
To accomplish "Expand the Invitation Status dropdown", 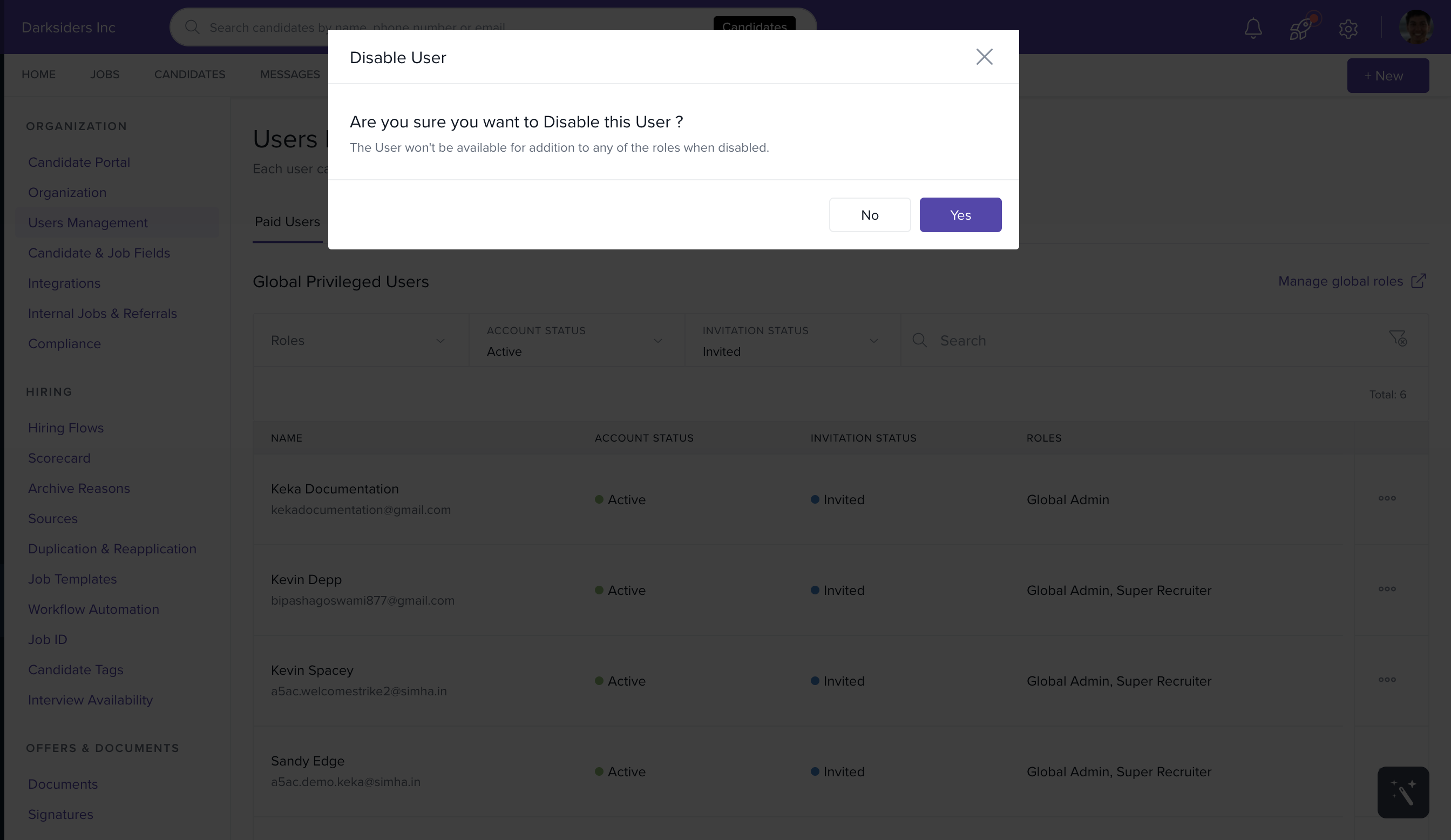I will tap(792, 340).
